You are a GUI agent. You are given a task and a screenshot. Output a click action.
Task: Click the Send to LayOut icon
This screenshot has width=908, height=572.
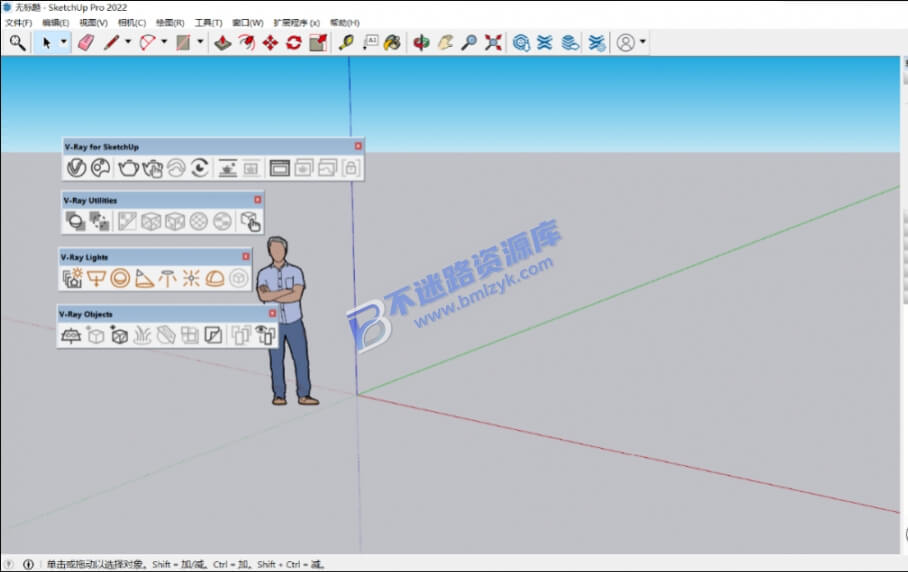coord(570,42)
